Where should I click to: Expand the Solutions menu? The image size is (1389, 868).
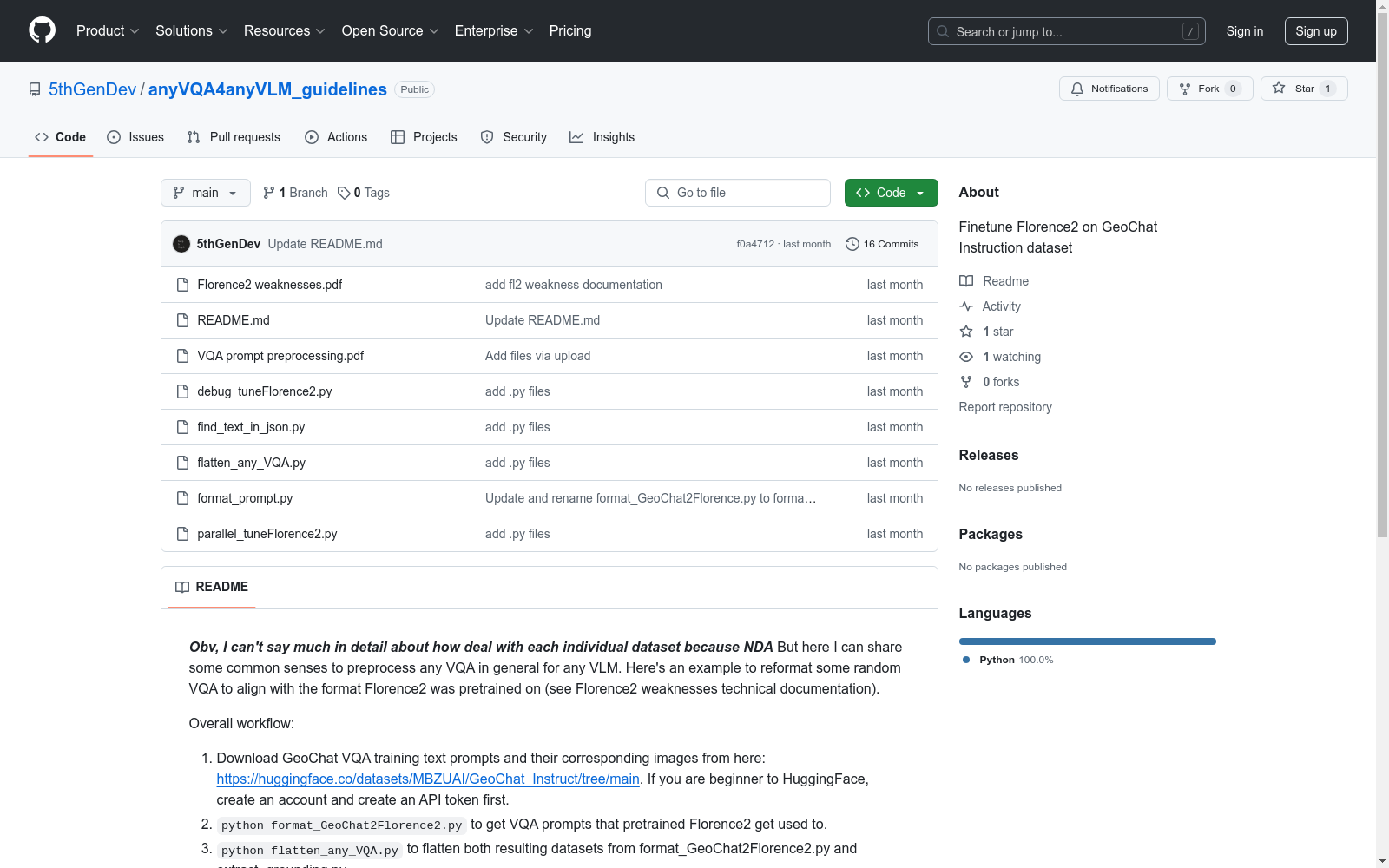pyautogui.click(x=192, y=31)
